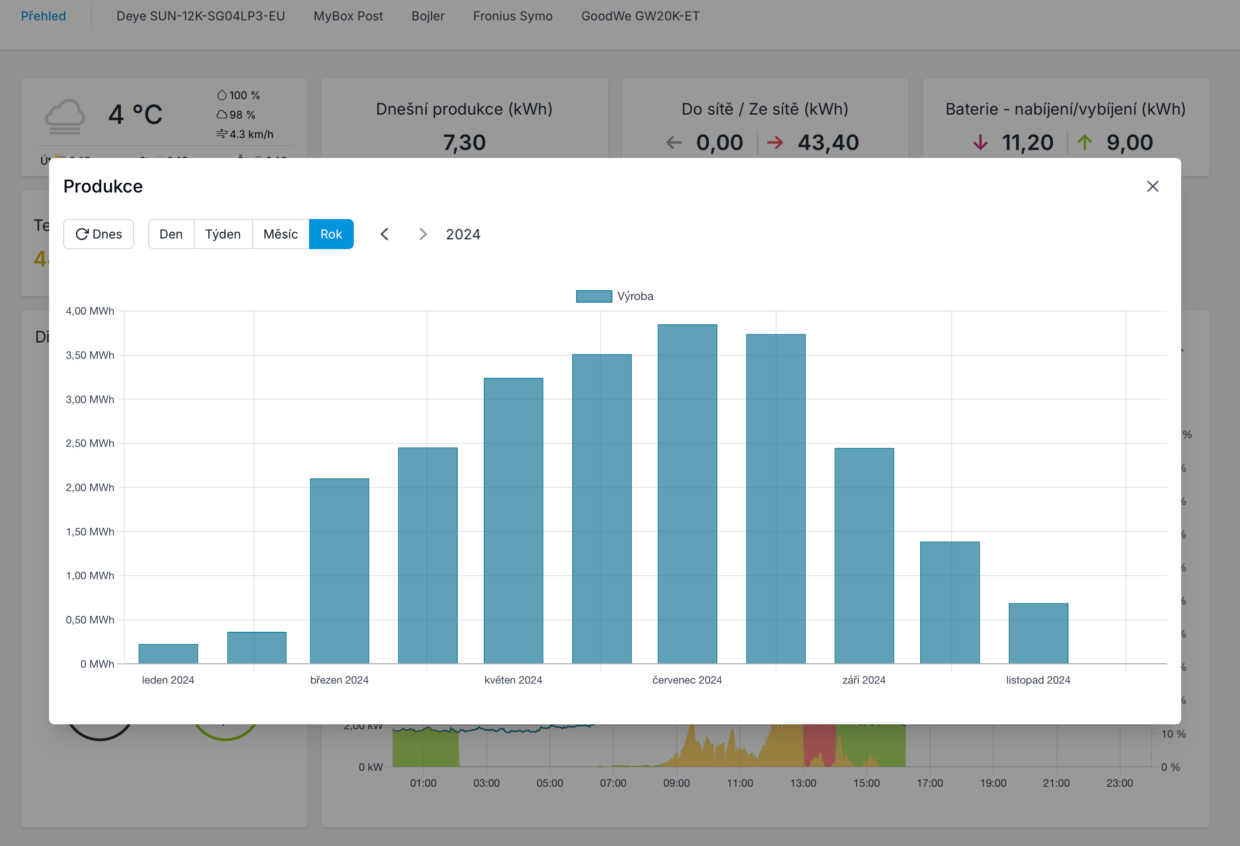
Task: Click the červenec 2024 production bar
Action: pos(687,494)
